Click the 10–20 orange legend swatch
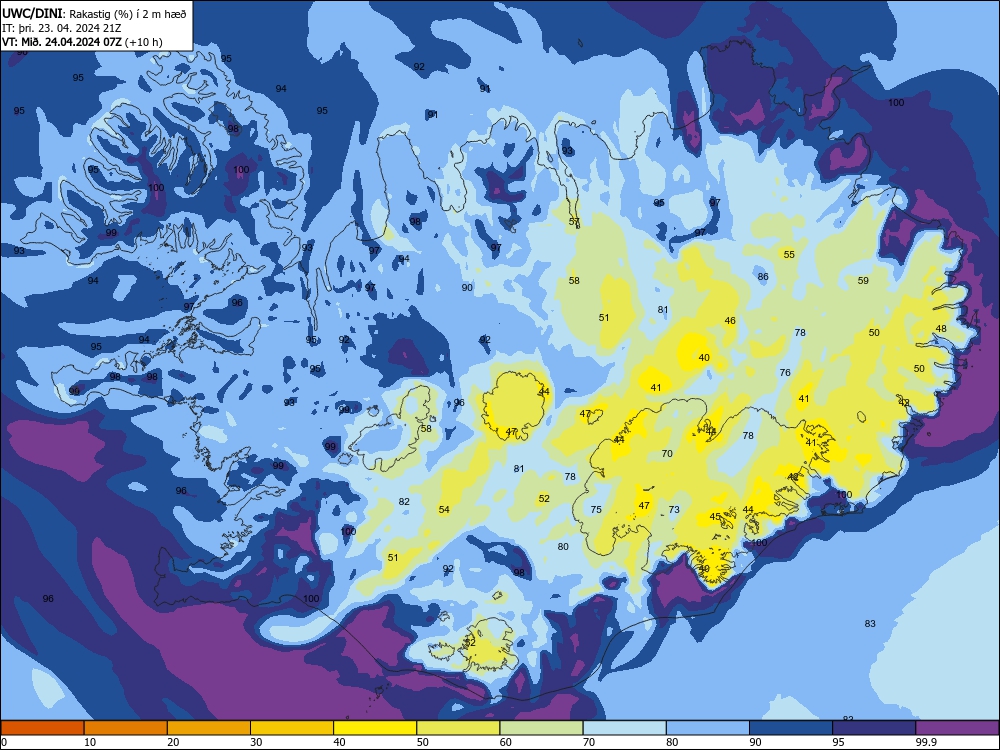The width and height of the screenshot is (1000, 750). (x=126, y=728)
